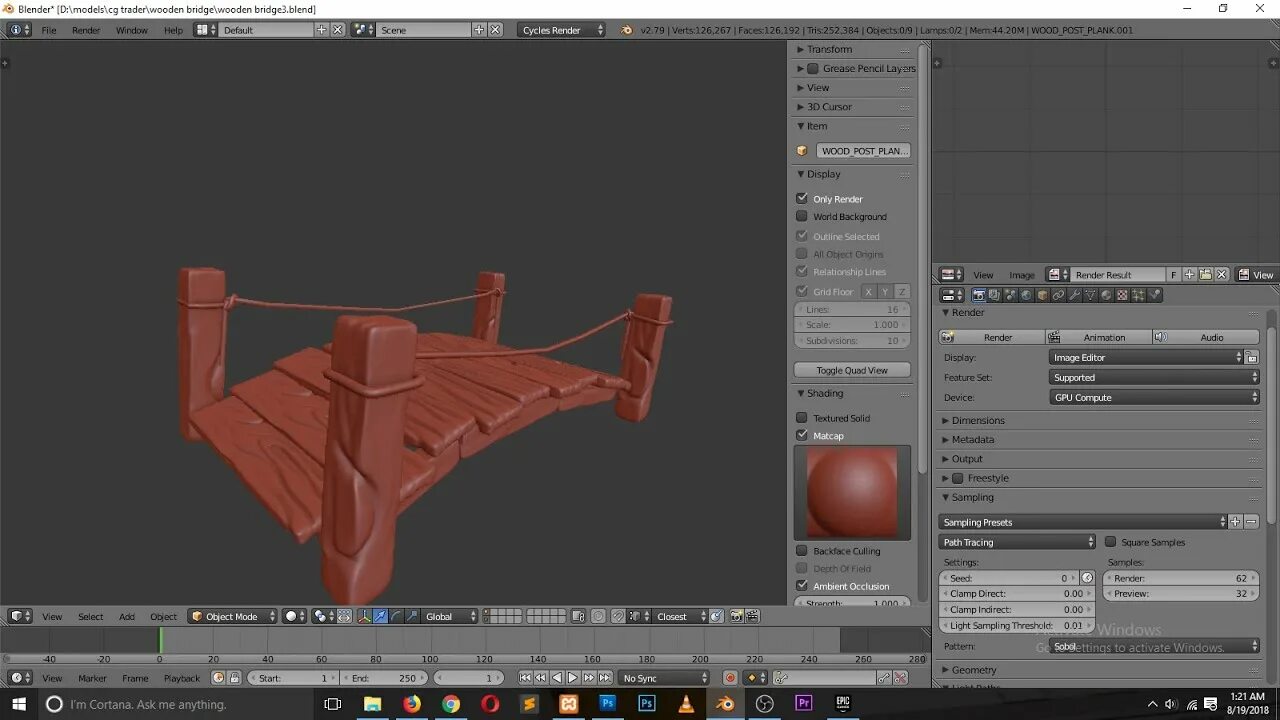Open the Playback menu in the timeline
Image resolution: width=1280 pixels, height=720 pixels.
click(x=182, y=678)
